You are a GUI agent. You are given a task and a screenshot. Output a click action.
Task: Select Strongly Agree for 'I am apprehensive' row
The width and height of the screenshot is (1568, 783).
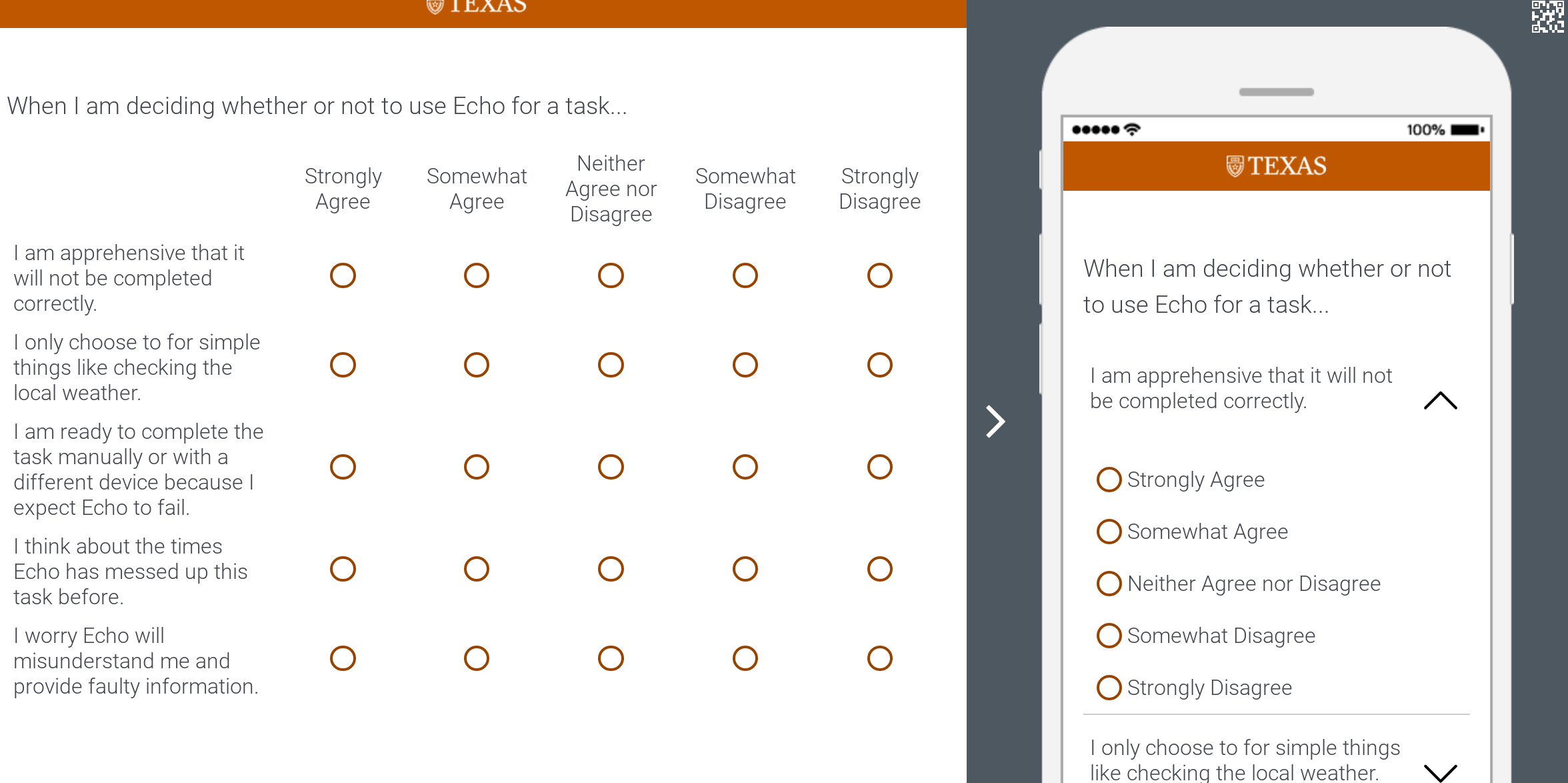tap(343, 275)
